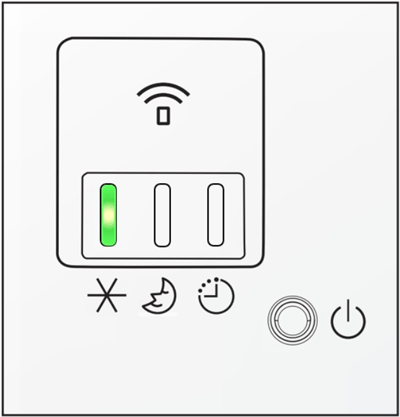This screenshot has height=417, width=400.
Task: Select the snowflake cooling mode icon
Action: 107,295
